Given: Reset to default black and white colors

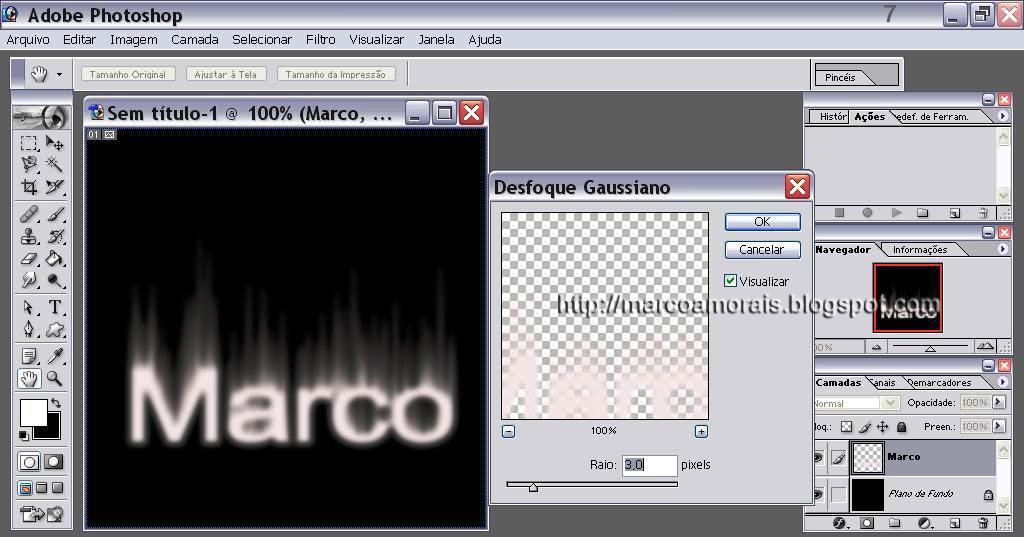Looking at the screenshot, I should pyautogui.click(x=24, y=435).
